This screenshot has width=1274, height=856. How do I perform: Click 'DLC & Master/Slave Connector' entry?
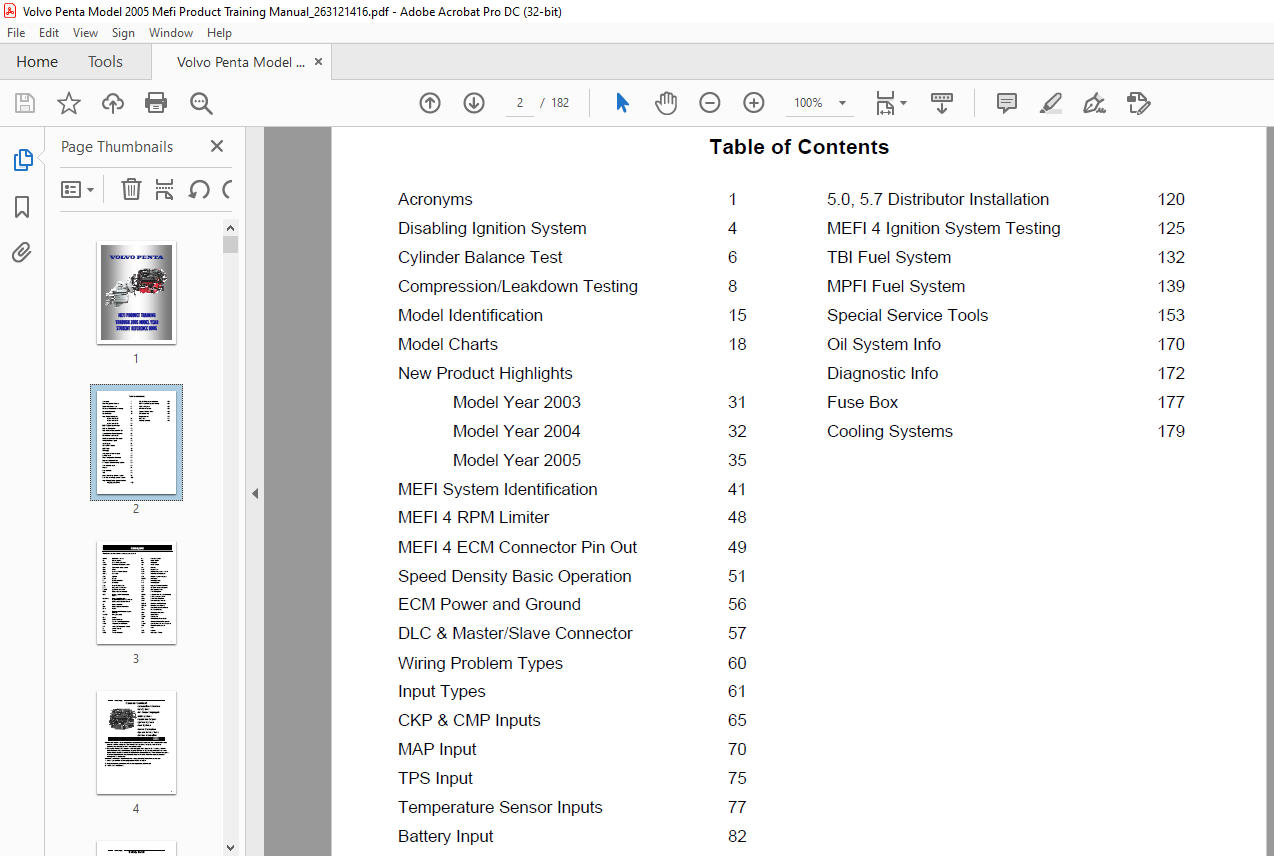pyautogui.click(x=515, y=633)
